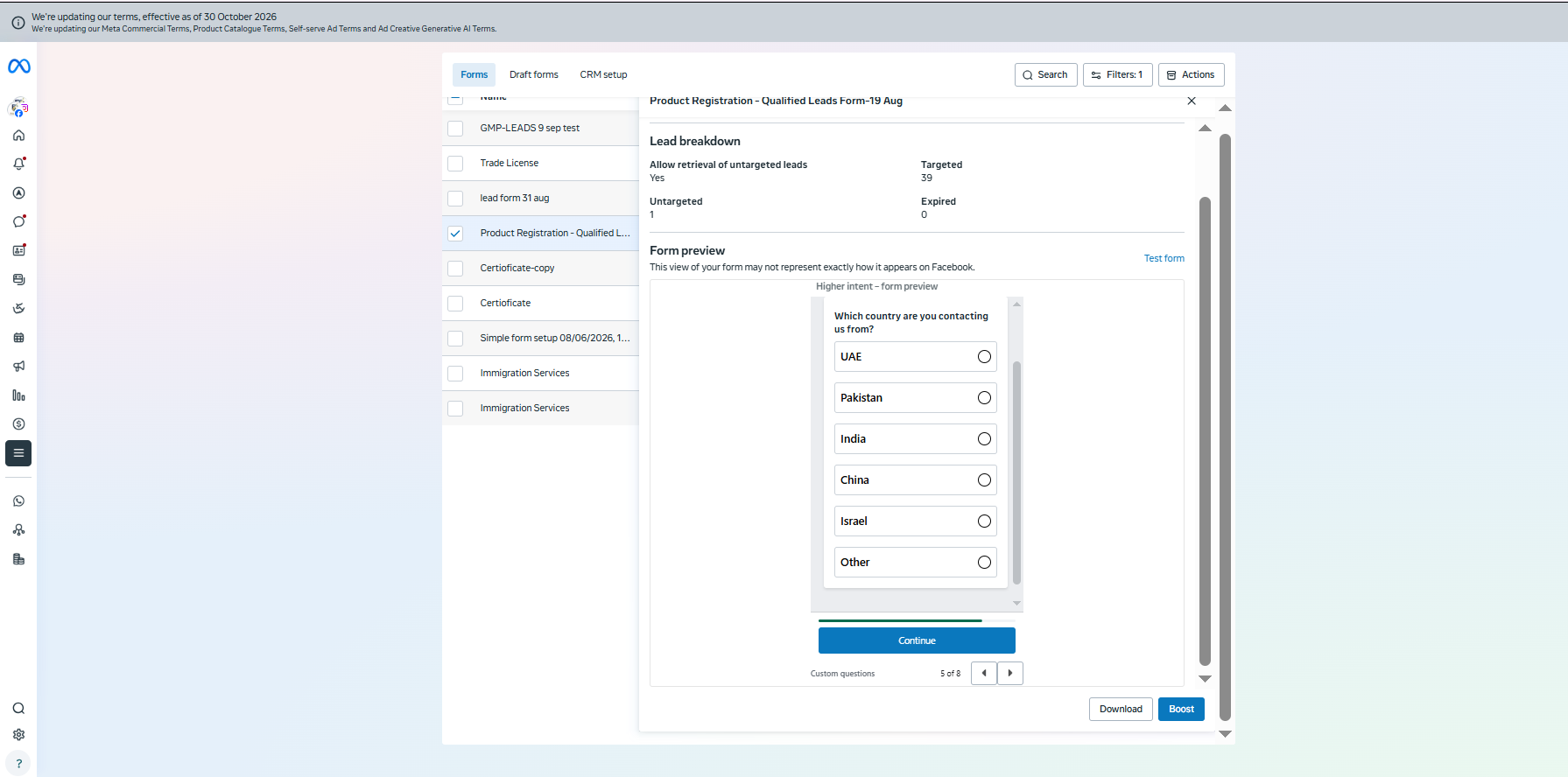Switch to the Forms tab

[x=474, y=75]
